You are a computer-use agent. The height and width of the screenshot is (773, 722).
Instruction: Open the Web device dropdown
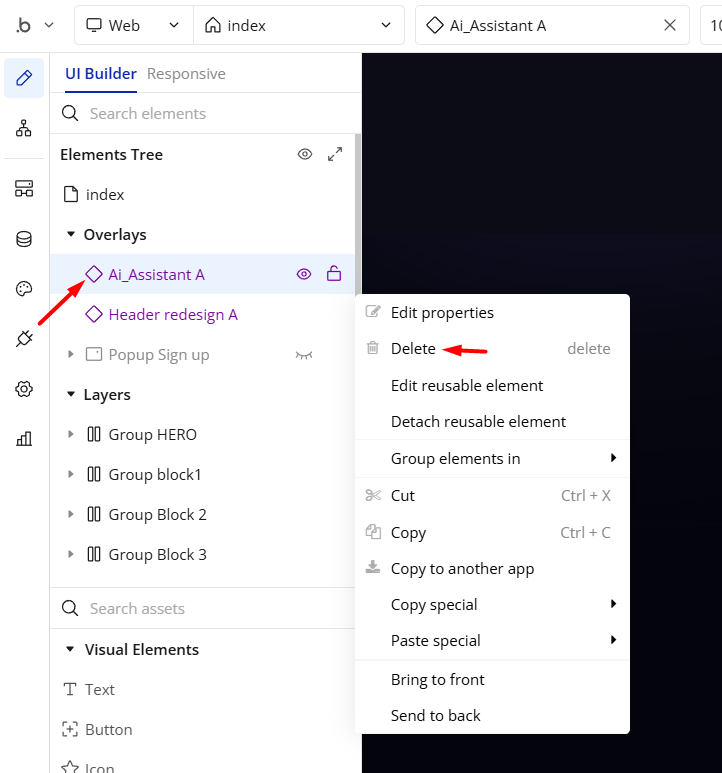click(133, 25)
